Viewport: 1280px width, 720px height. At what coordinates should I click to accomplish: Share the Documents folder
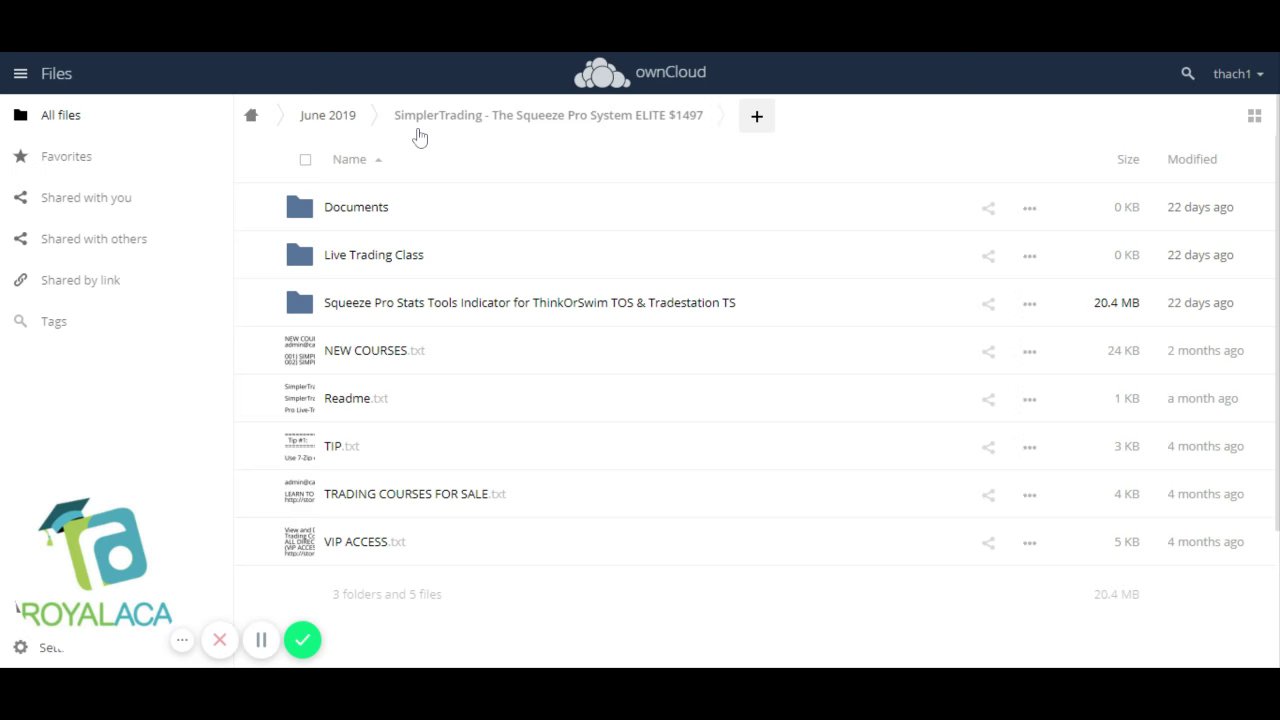(988, 208)
